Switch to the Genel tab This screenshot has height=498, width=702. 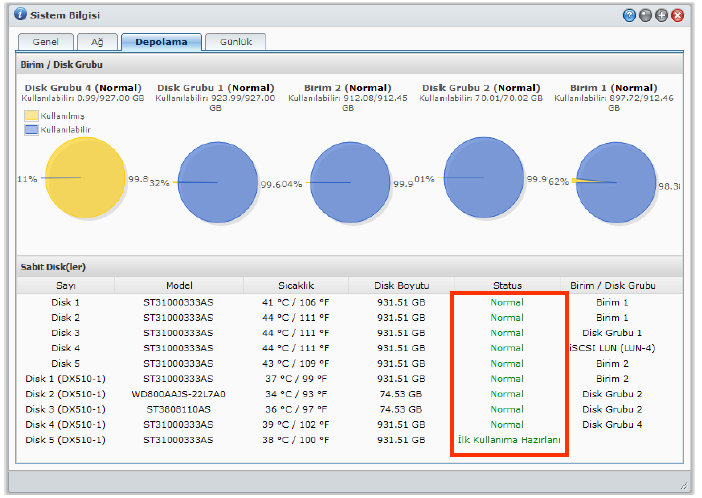pos(46,42)
